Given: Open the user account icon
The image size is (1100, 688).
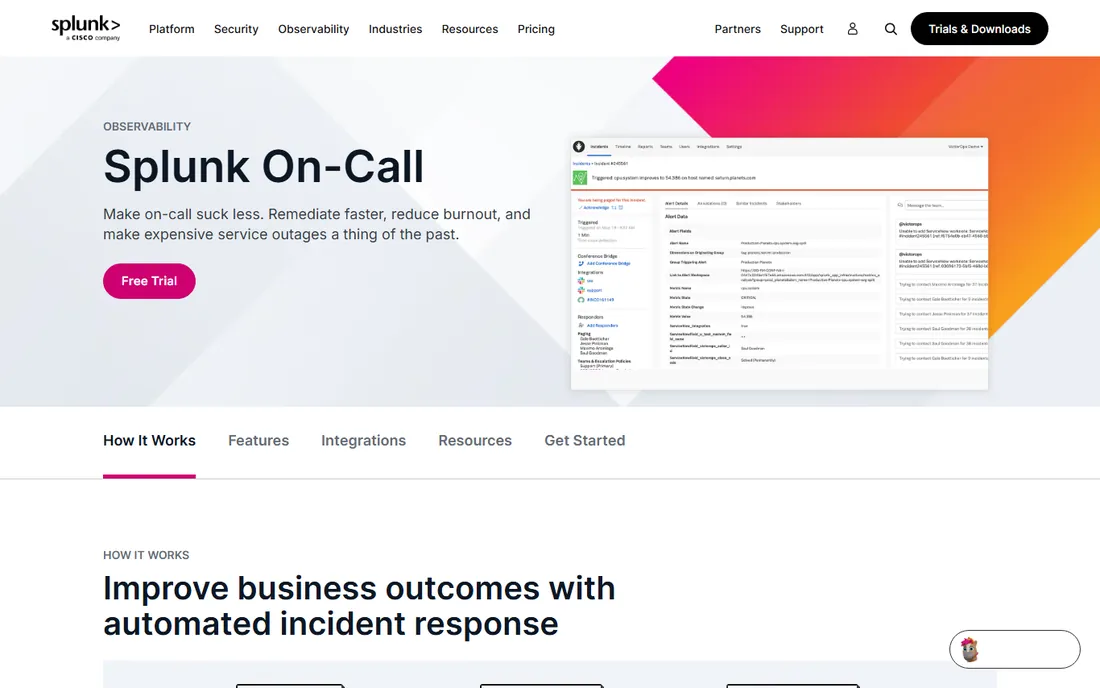Looking at the screenshot, I should (x=852, y=29).
